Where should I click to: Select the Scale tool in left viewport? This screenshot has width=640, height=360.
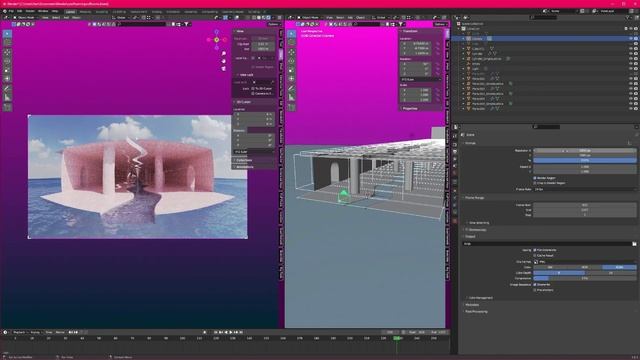pos(7,70)
